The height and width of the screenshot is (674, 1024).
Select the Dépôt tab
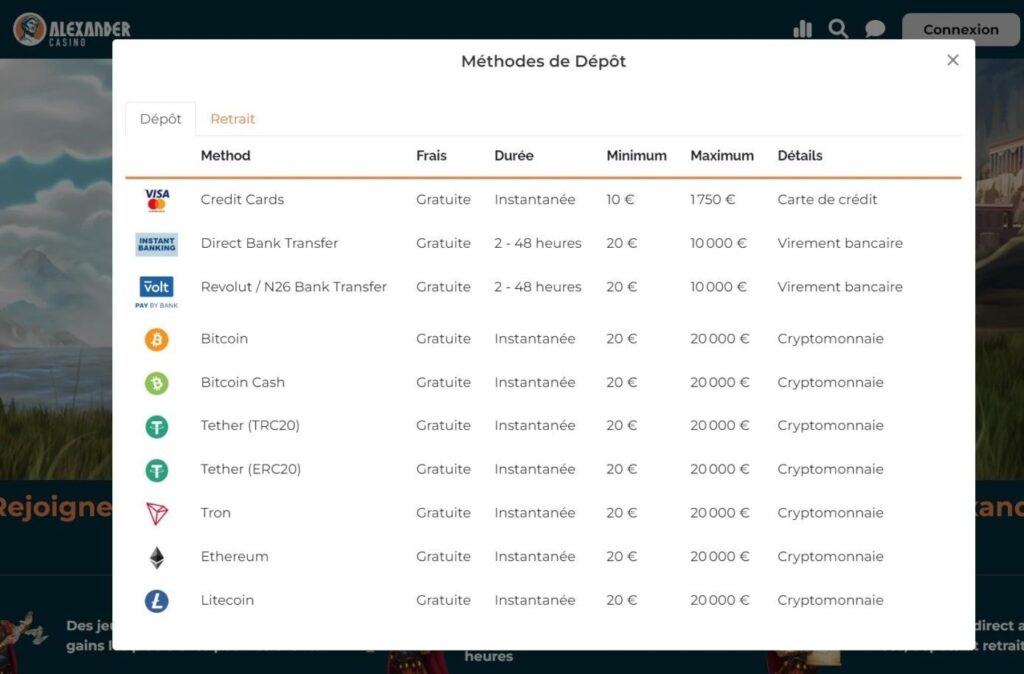coord(161,119)
